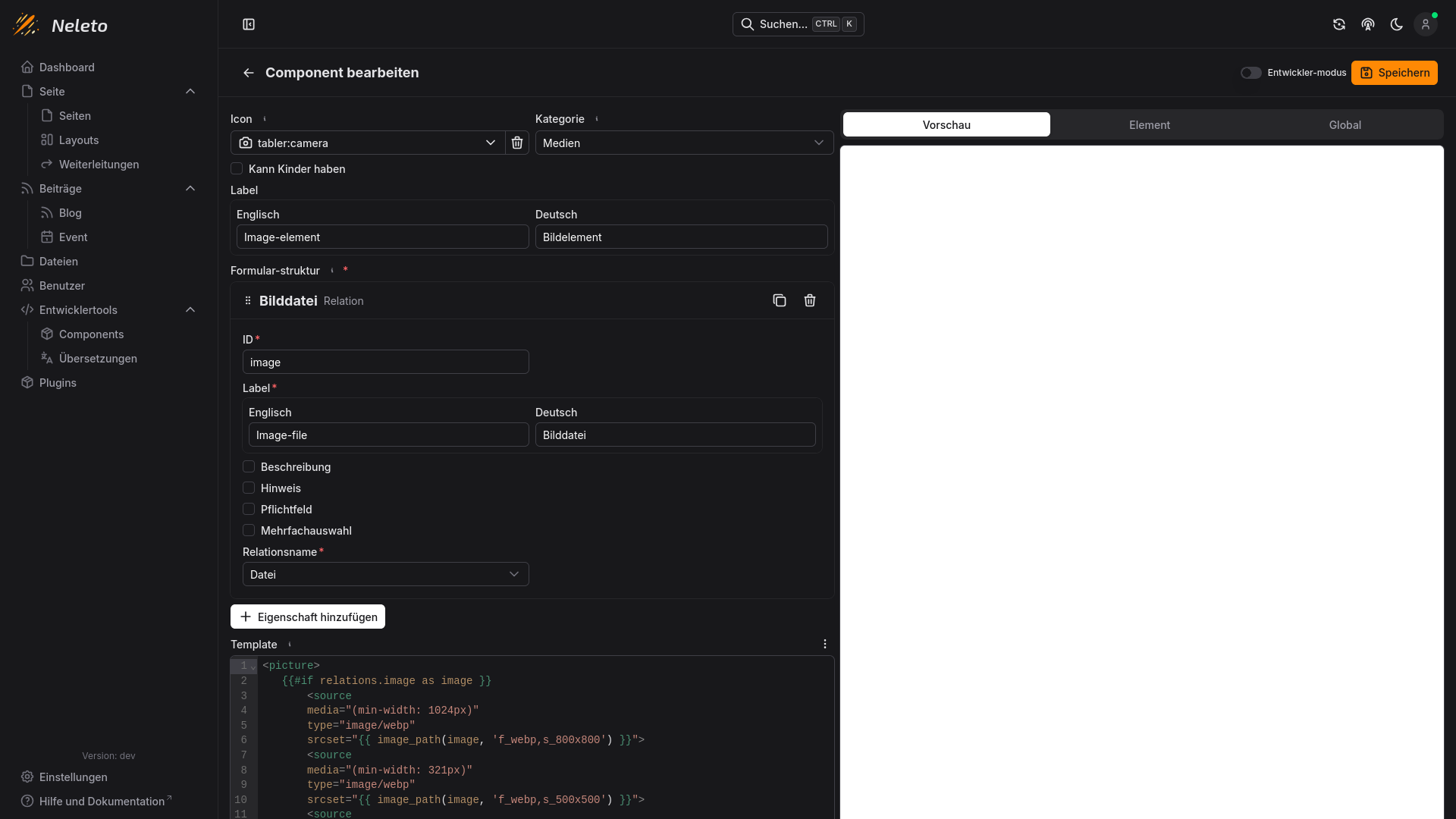Delete the selected tabler:camera icon
This screenshot has height=819, width=1456.
click(x=517, y=143)
